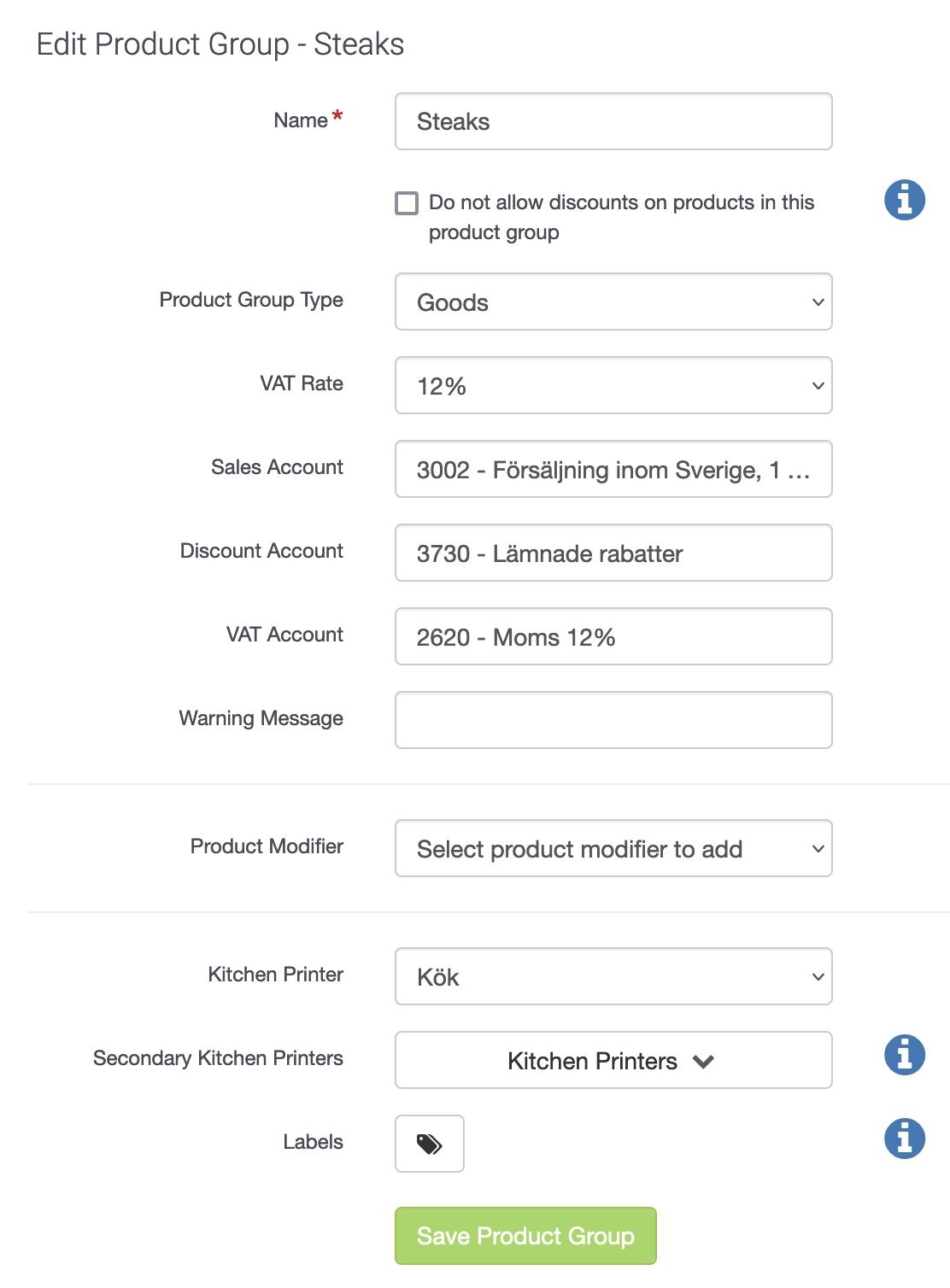Click into the Name field containing Steaks

613,121
